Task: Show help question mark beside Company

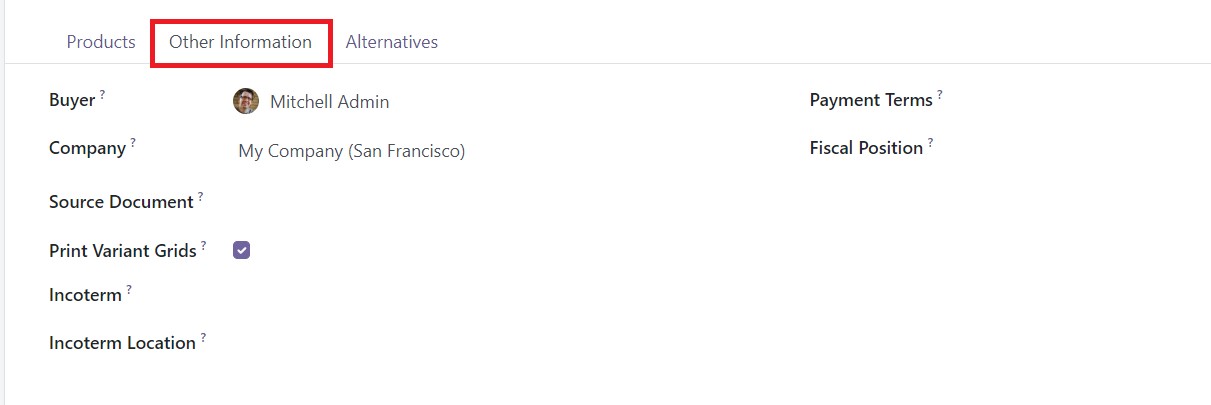Action: tap(132, 143)
